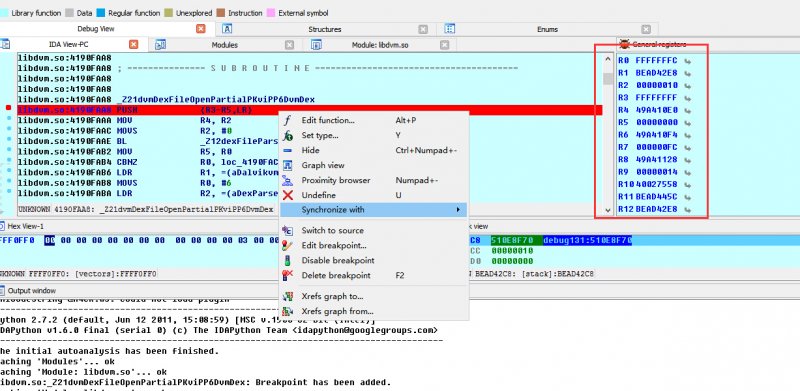Open the Module: libdvm.so tab

[380, 45]
